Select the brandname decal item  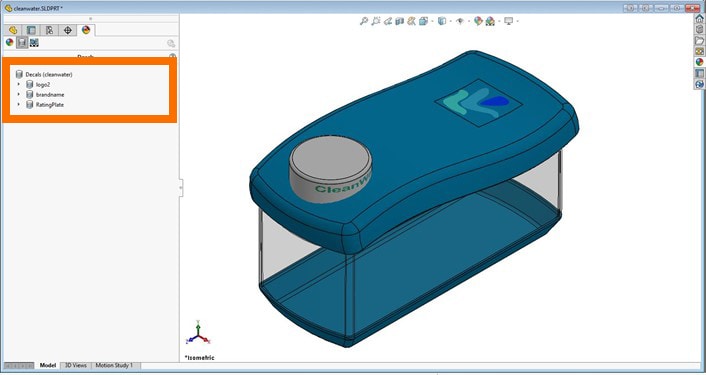point(45,95)
